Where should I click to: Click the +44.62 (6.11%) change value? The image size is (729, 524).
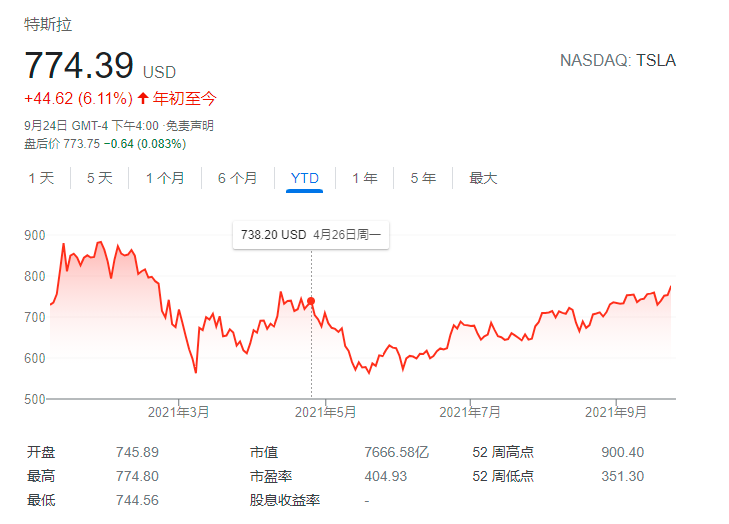(x=79, y=99)
